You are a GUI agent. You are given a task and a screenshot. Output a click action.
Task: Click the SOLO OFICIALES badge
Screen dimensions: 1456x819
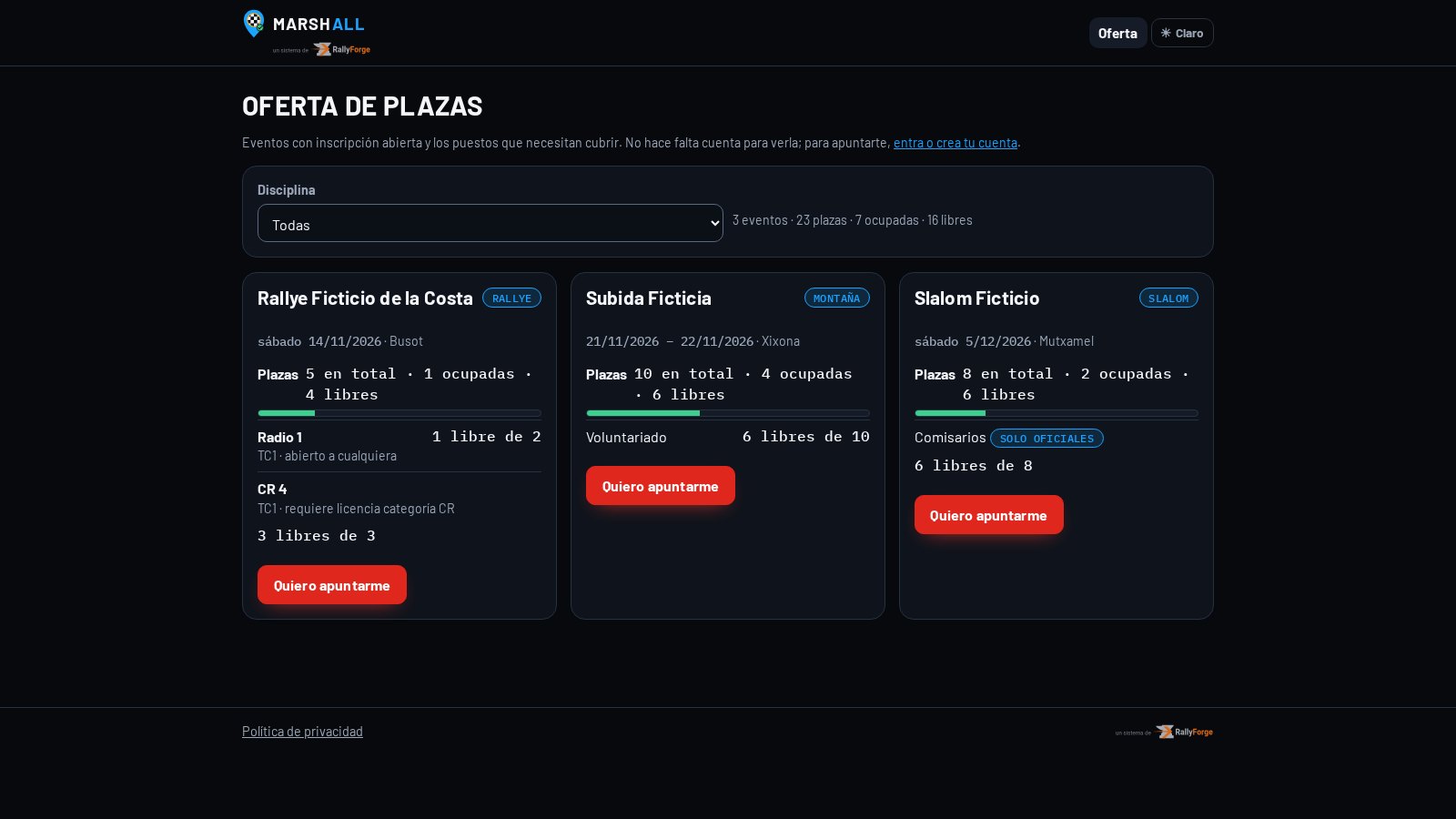[x=1046, y=439]
